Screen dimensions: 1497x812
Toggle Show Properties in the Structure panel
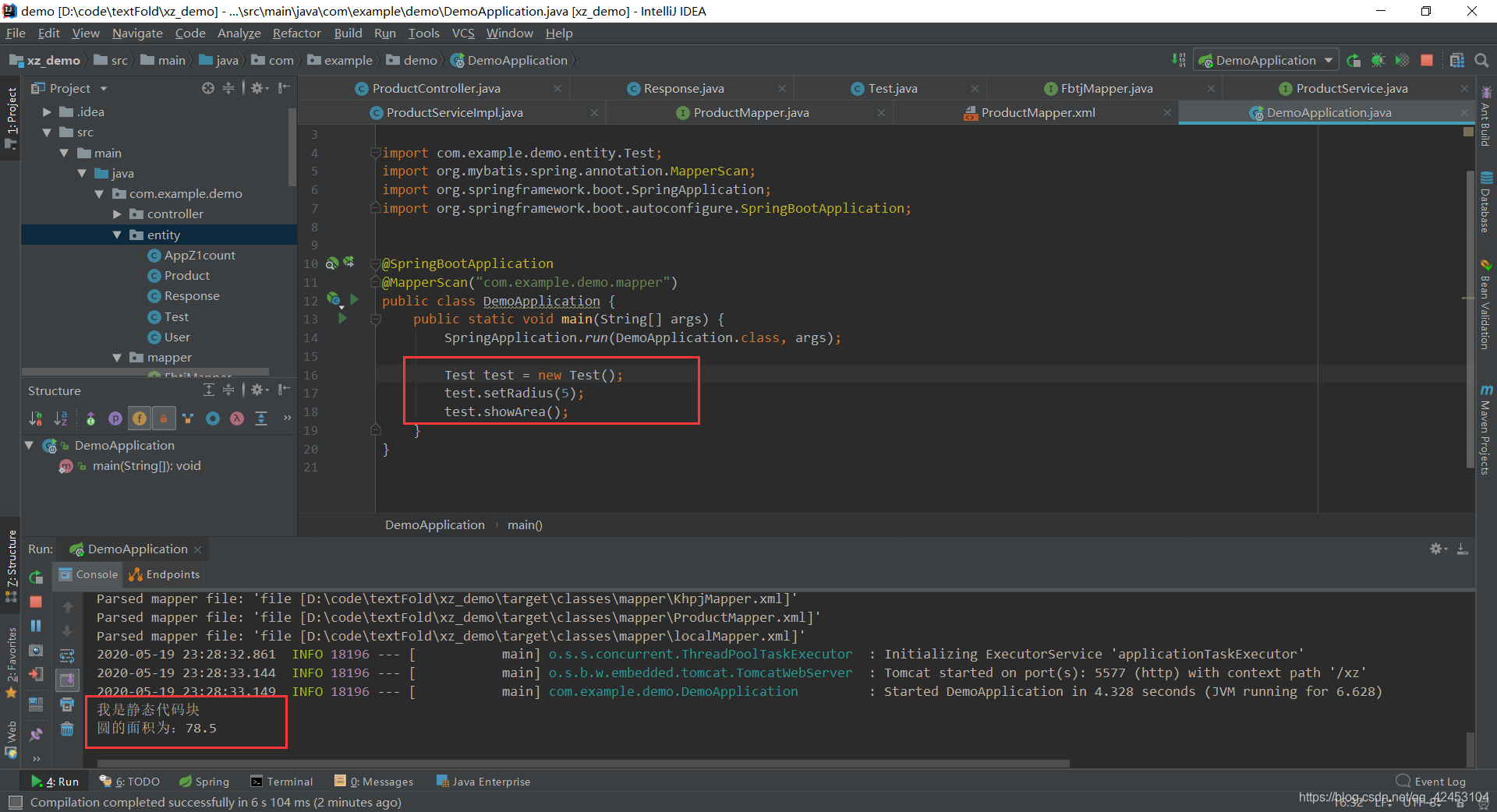coord(115,418)
